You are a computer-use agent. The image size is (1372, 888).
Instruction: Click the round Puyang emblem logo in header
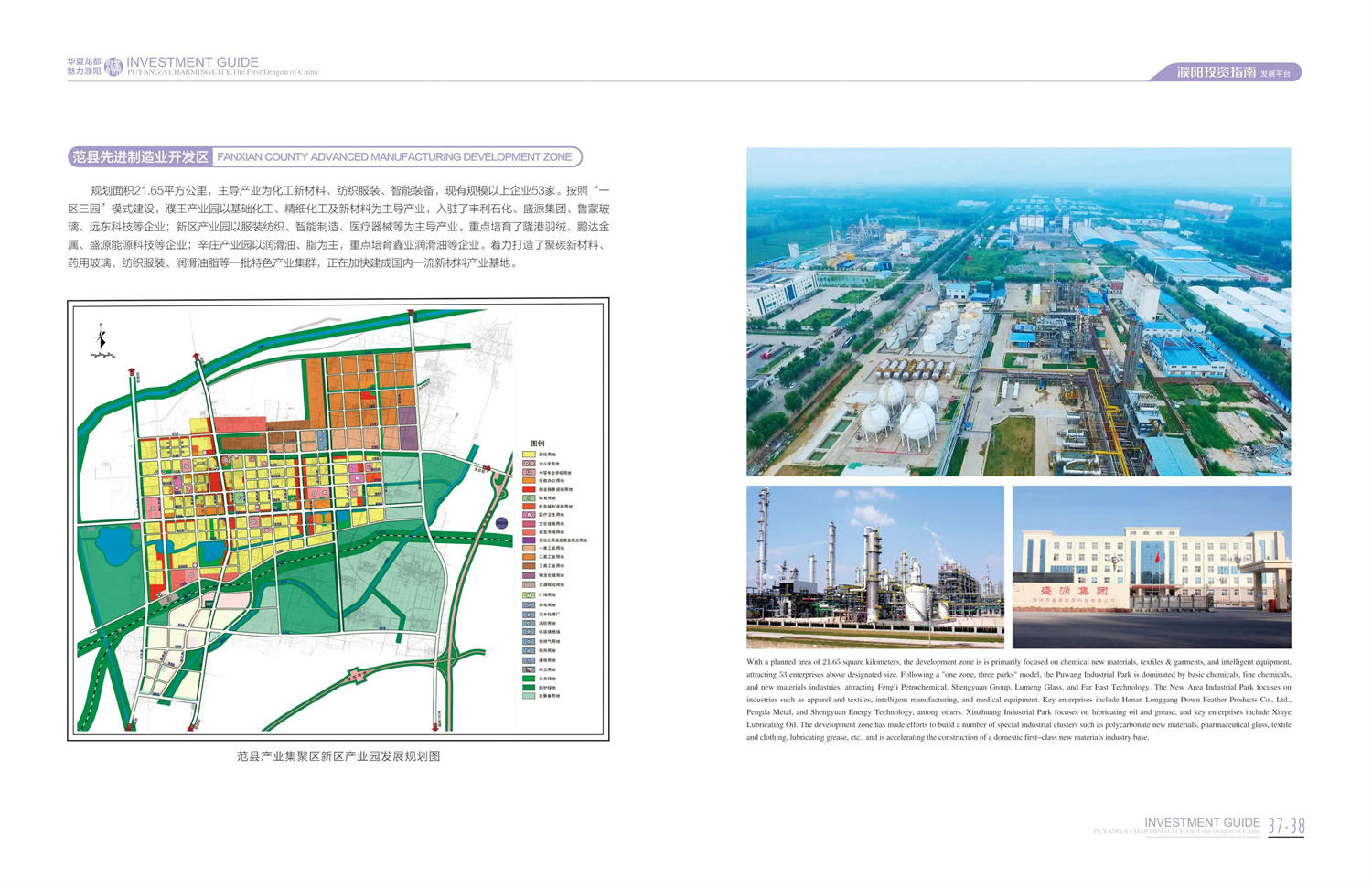point(113,67)
